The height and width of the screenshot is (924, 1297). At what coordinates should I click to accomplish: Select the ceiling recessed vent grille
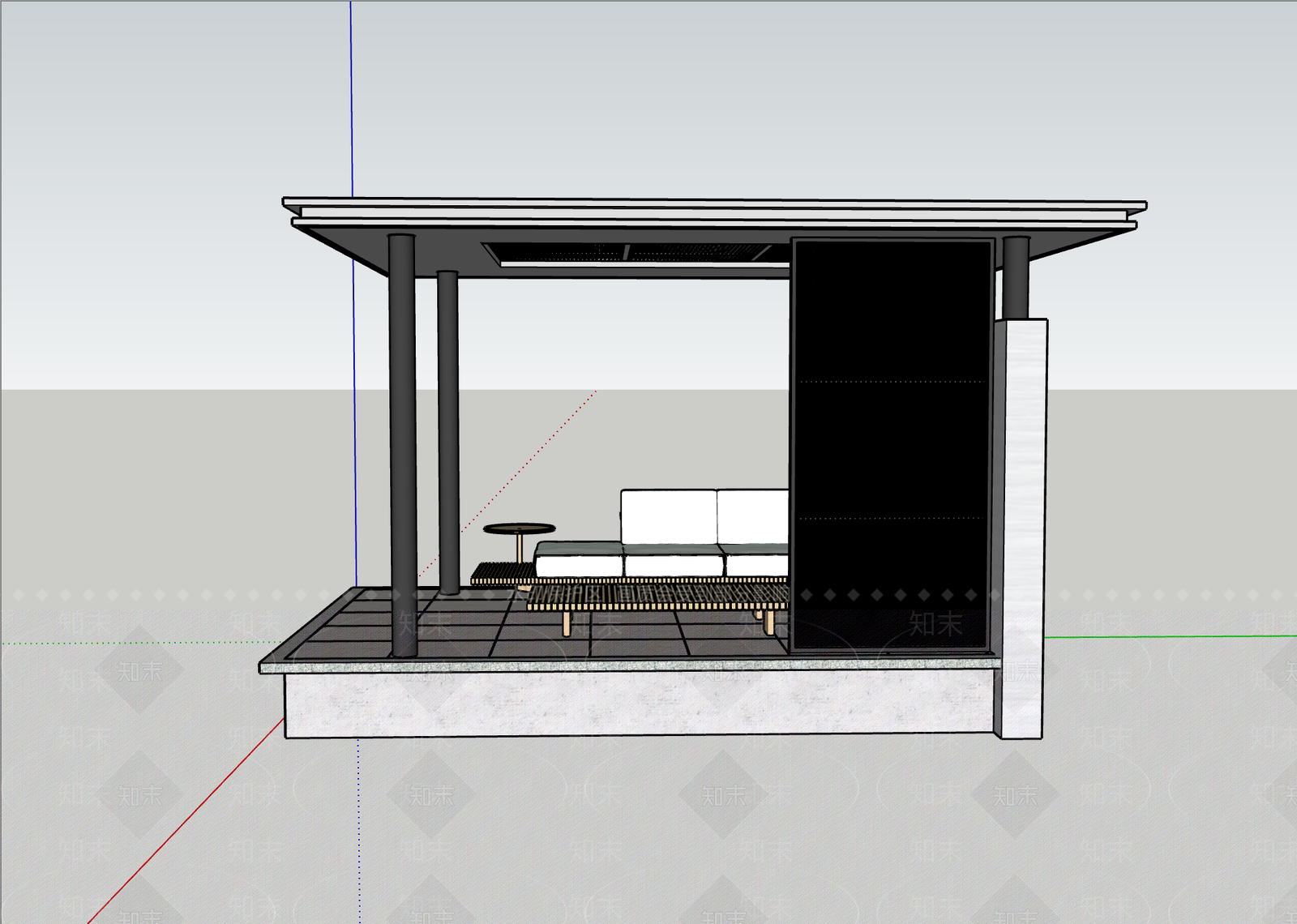tap(635, 253)
